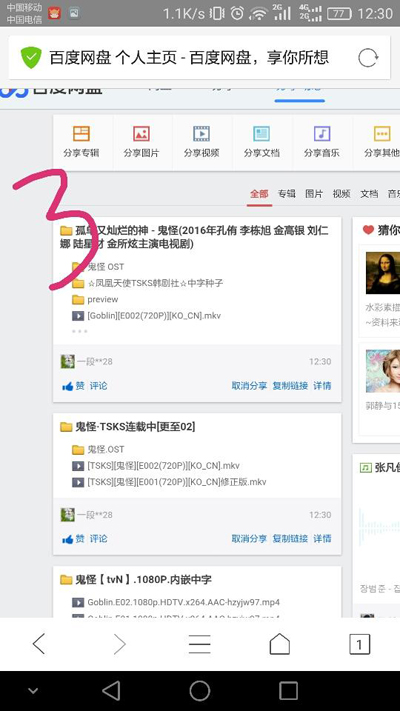The width and height of the screenshot is (400, 711).
Task: Tap the Android back triangle button
Action: click(x=111, y=691)
